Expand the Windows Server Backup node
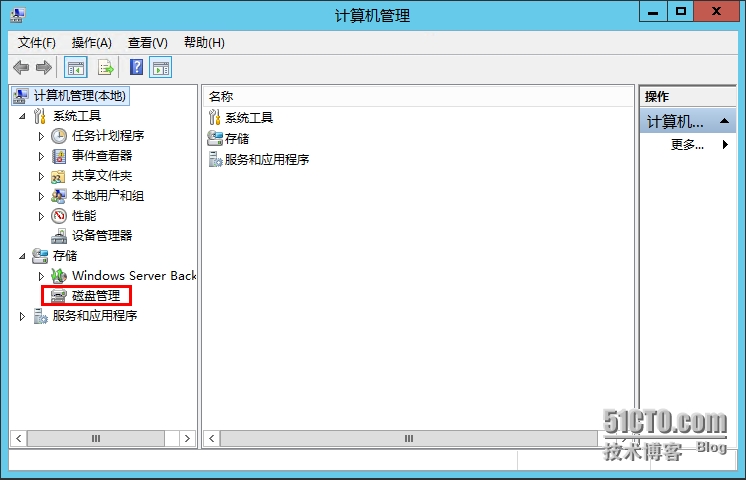The height and width of the screenshot is (480, 746). pos(41,276)
